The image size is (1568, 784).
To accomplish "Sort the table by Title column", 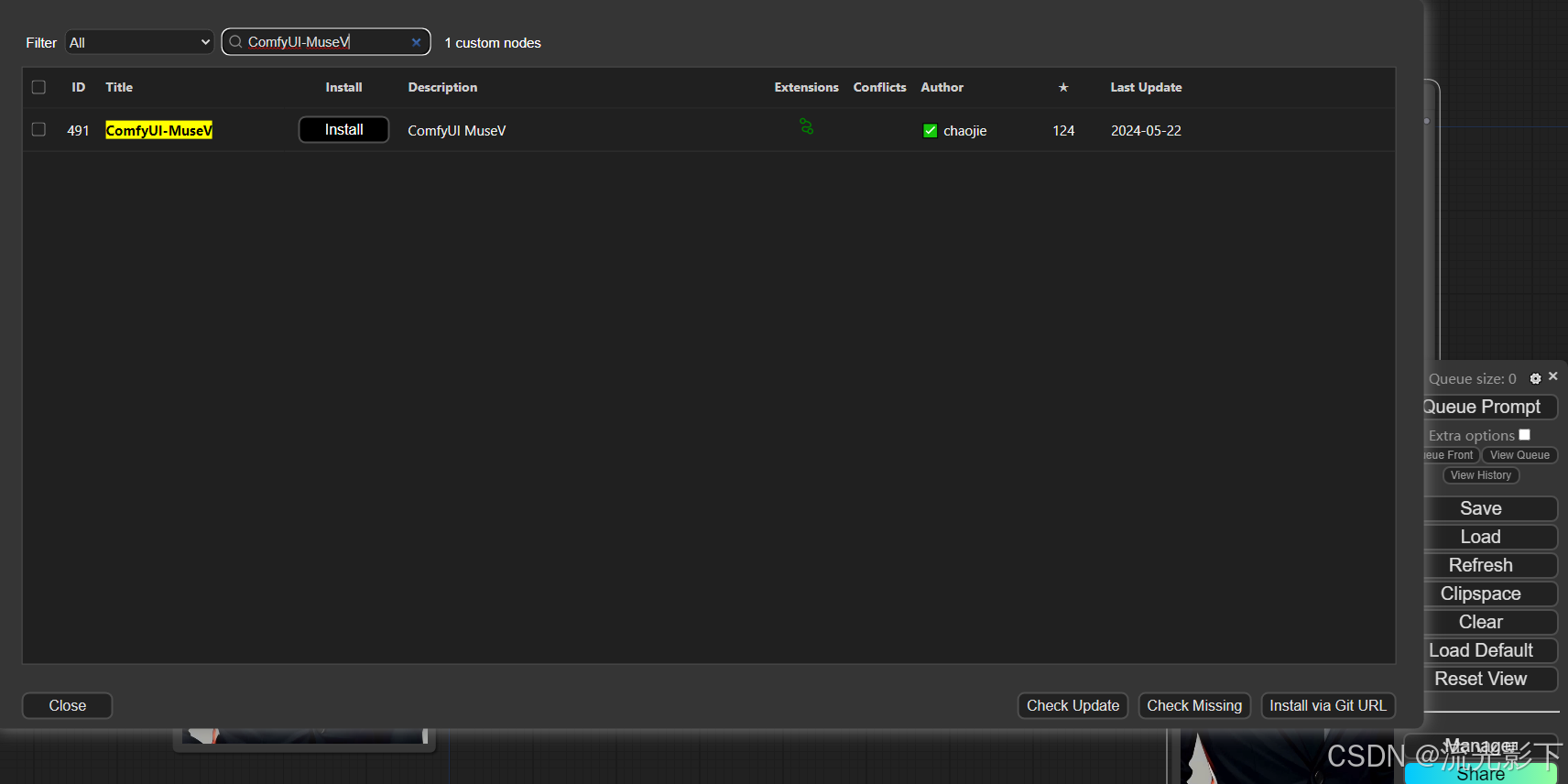I will click(x=119, y=87).
